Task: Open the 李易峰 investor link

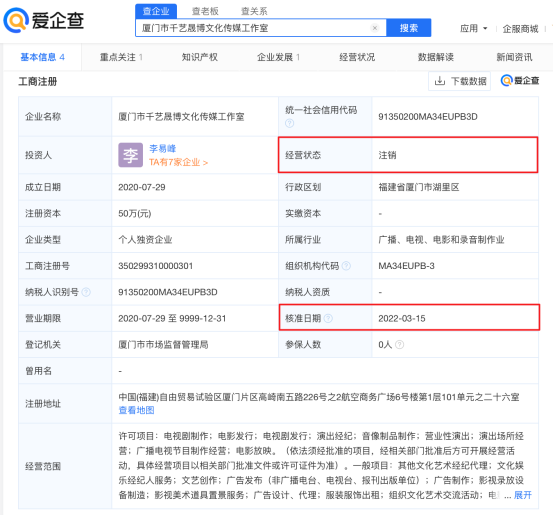Action: pyautogui.click(x=162, y=148)
